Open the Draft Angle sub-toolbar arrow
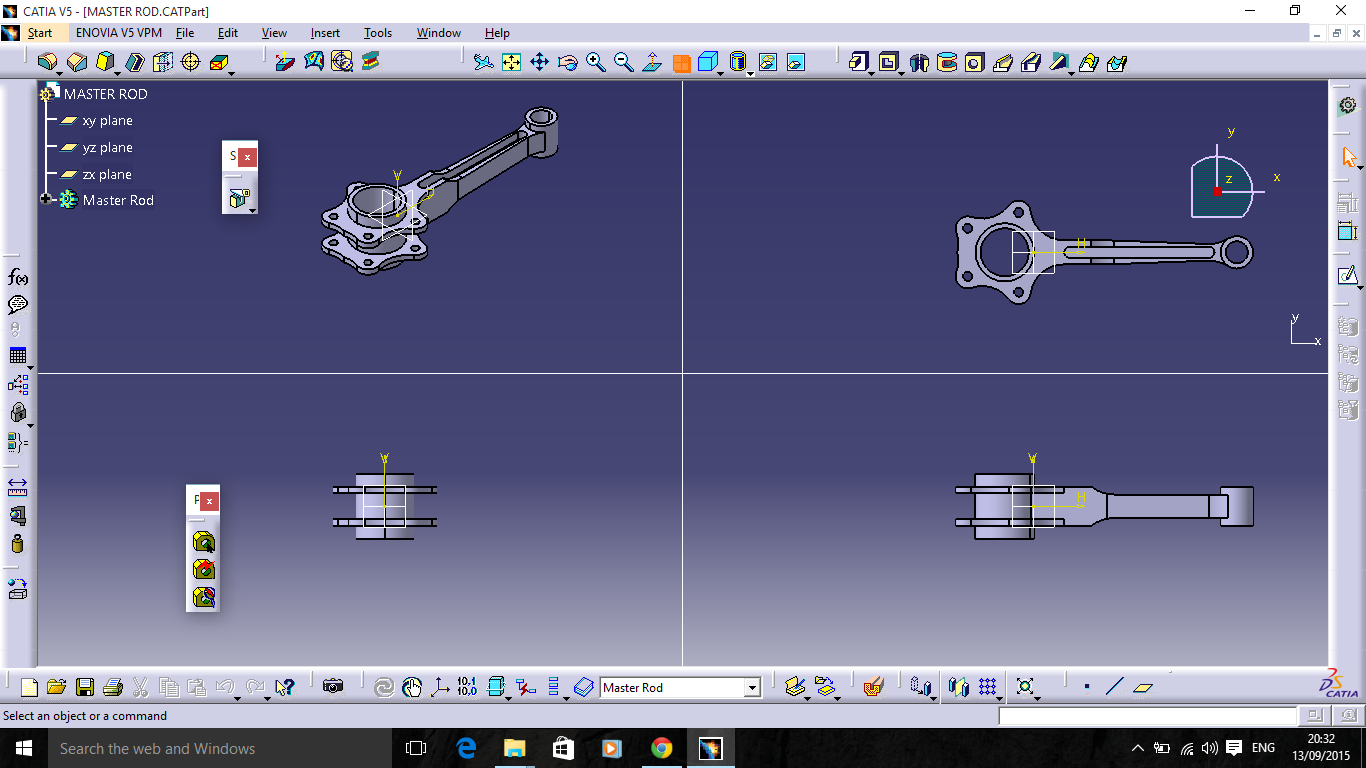The image size is (1366, 768). coord(117,72)
